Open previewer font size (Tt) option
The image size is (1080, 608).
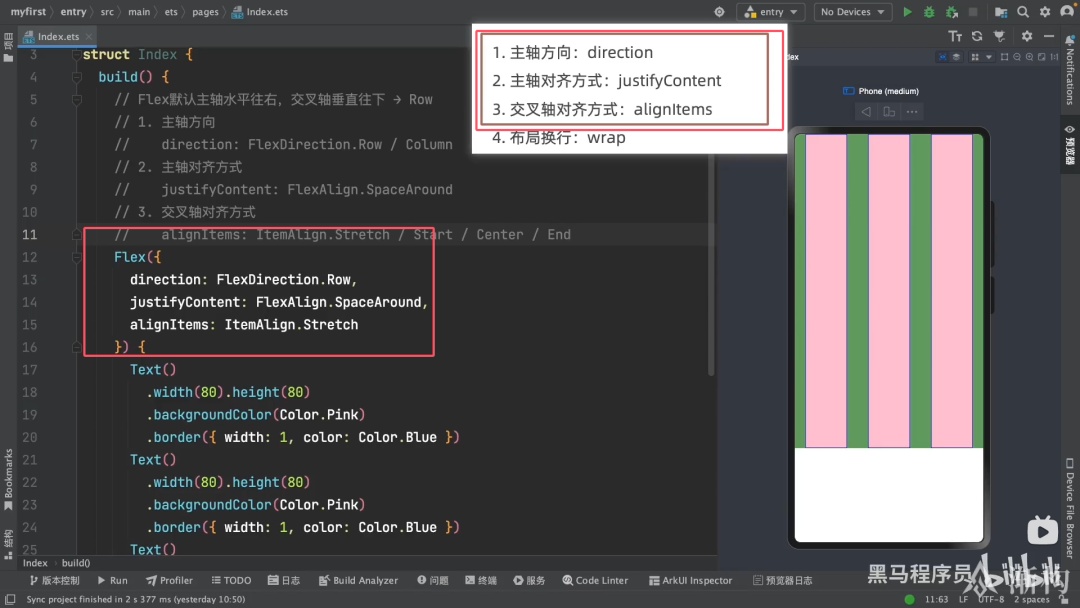coord(955,36)
